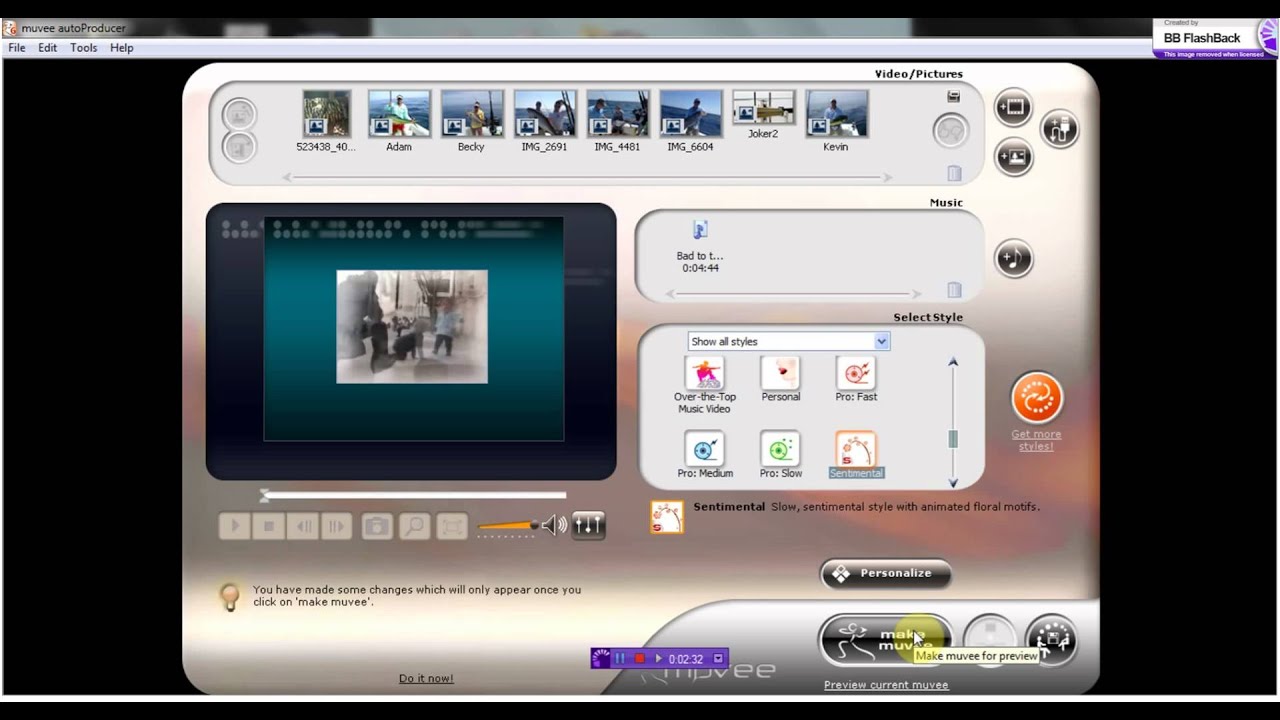Click the Do it now! link
The image size is (1280, 720).
426,678
